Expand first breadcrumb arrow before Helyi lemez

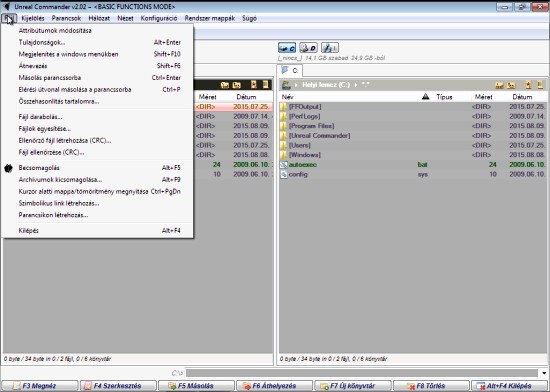tap(296, 85)
